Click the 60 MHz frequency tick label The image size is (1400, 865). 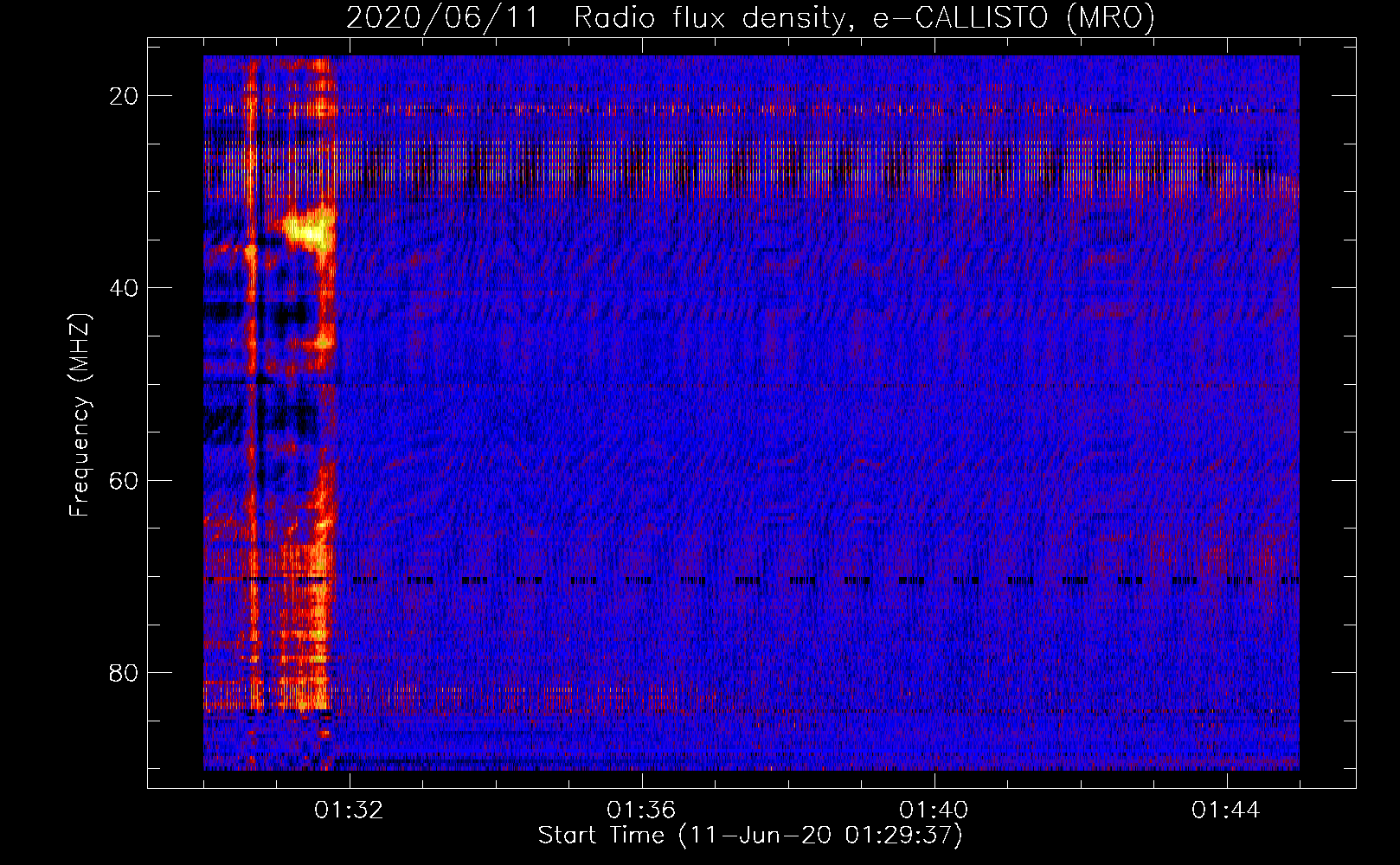(x=124, y=480)
